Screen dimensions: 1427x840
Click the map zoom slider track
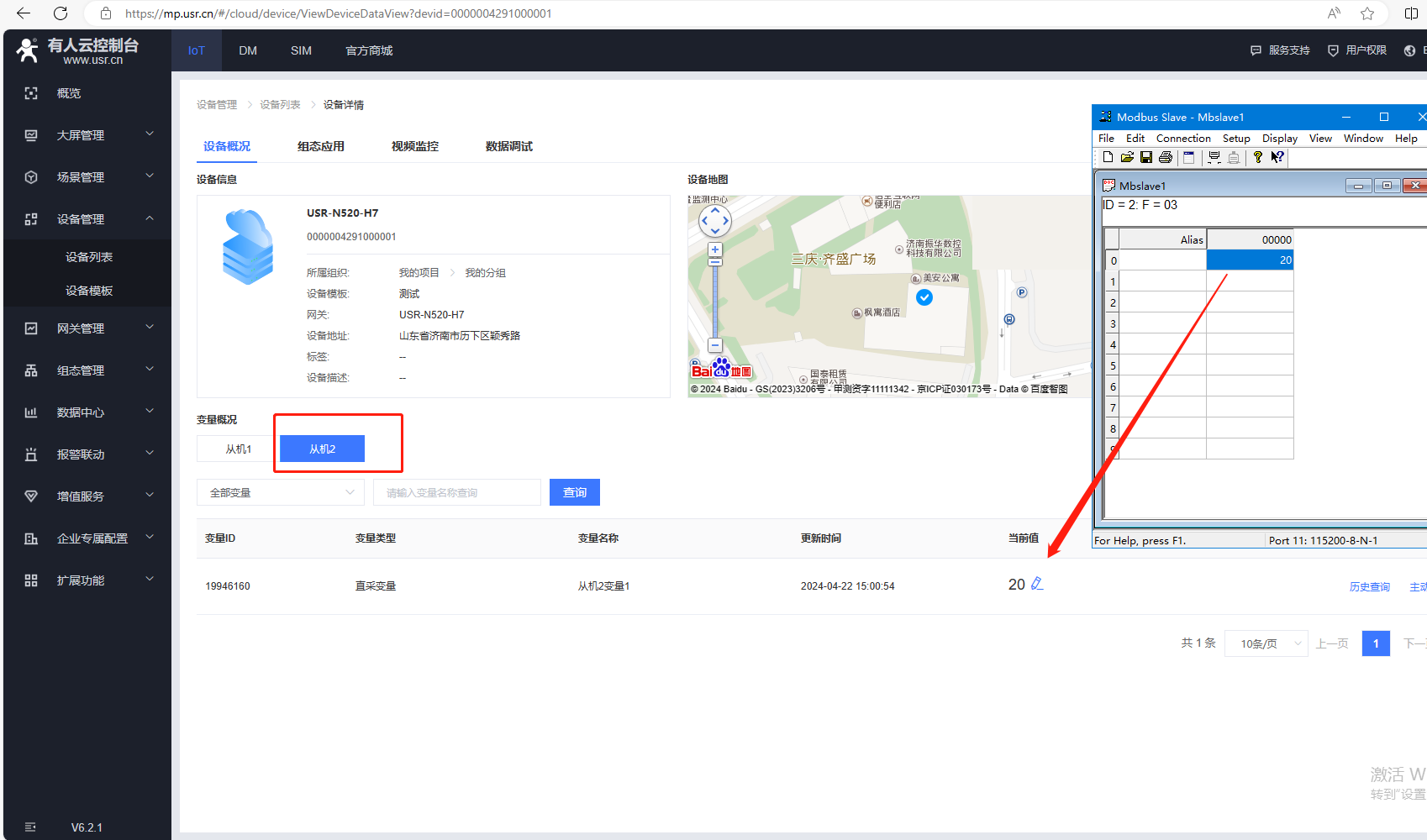click(x=715, y=302)
